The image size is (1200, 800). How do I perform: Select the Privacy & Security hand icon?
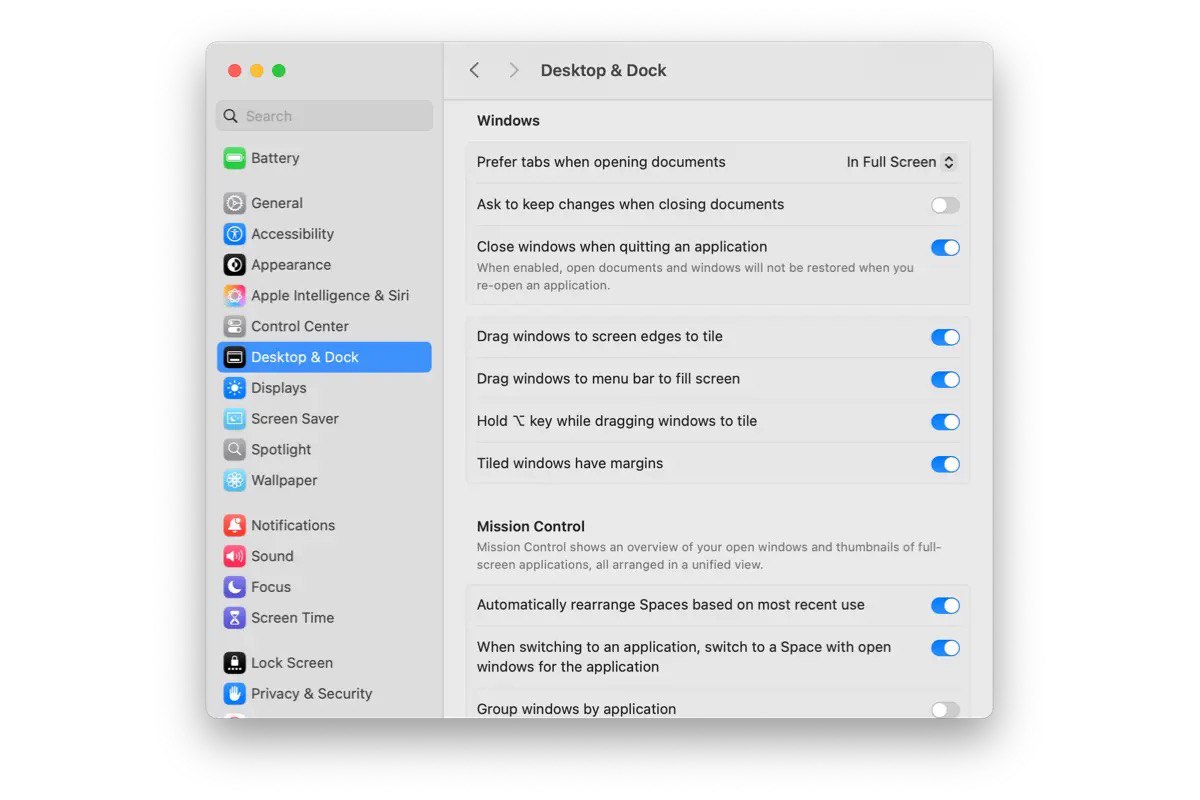235,694
